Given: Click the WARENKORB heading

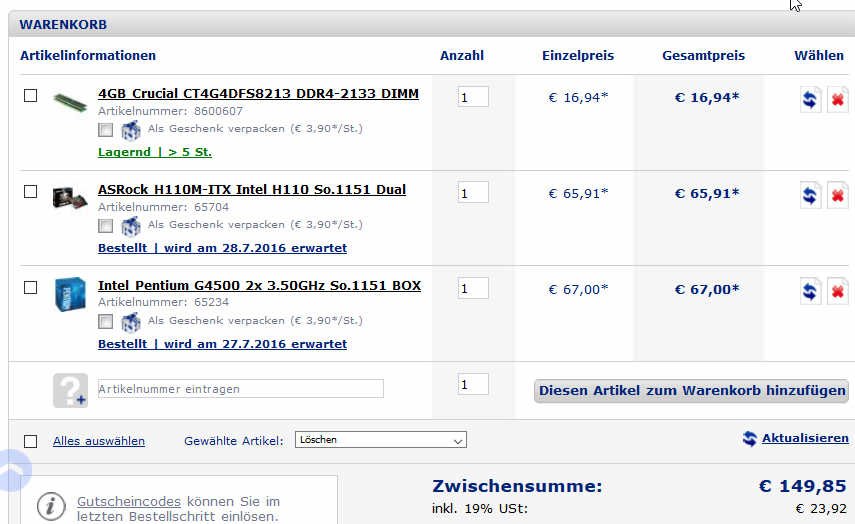Looking at the screenshot, I should pos(63,25).
